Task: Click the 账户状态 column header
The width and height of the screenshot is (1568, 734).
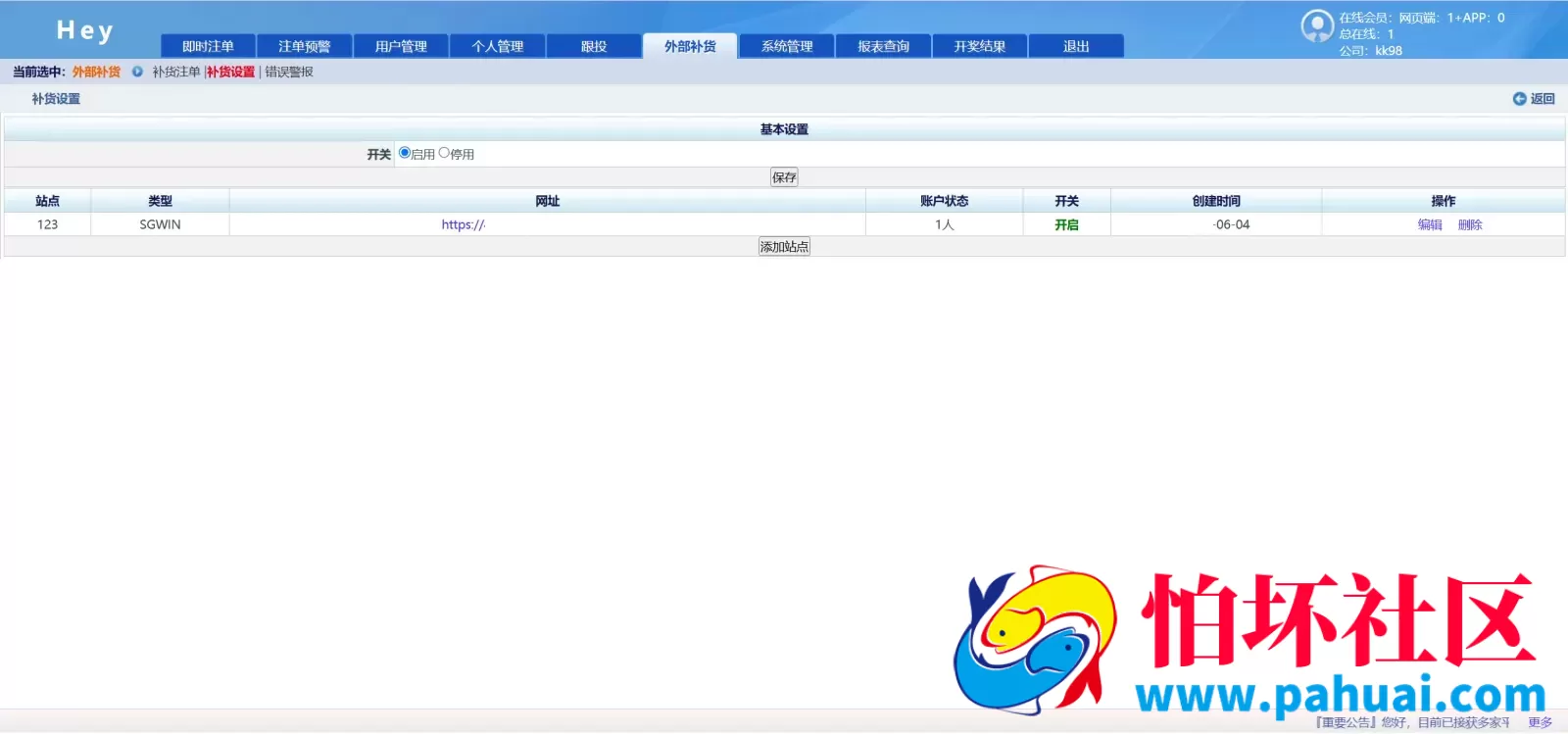Action: (x=944, y=201)
